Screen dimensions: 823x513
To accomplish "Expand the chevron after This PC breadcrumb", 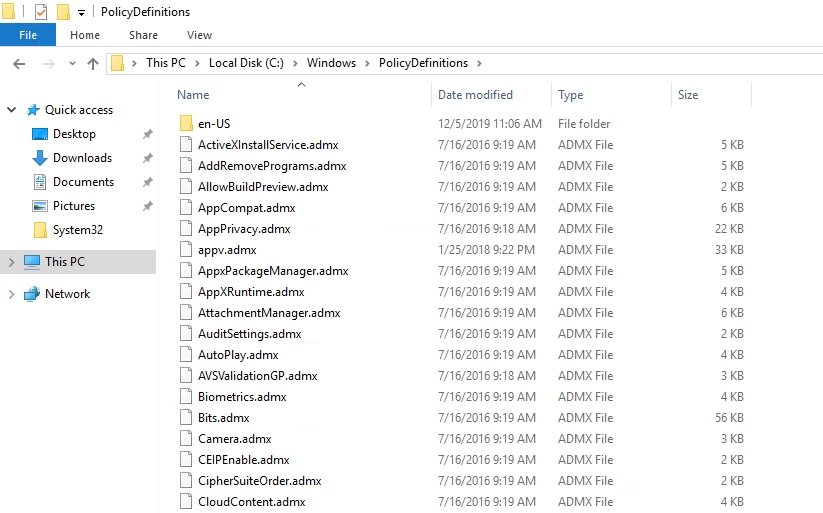I will [x=197, y=63].
